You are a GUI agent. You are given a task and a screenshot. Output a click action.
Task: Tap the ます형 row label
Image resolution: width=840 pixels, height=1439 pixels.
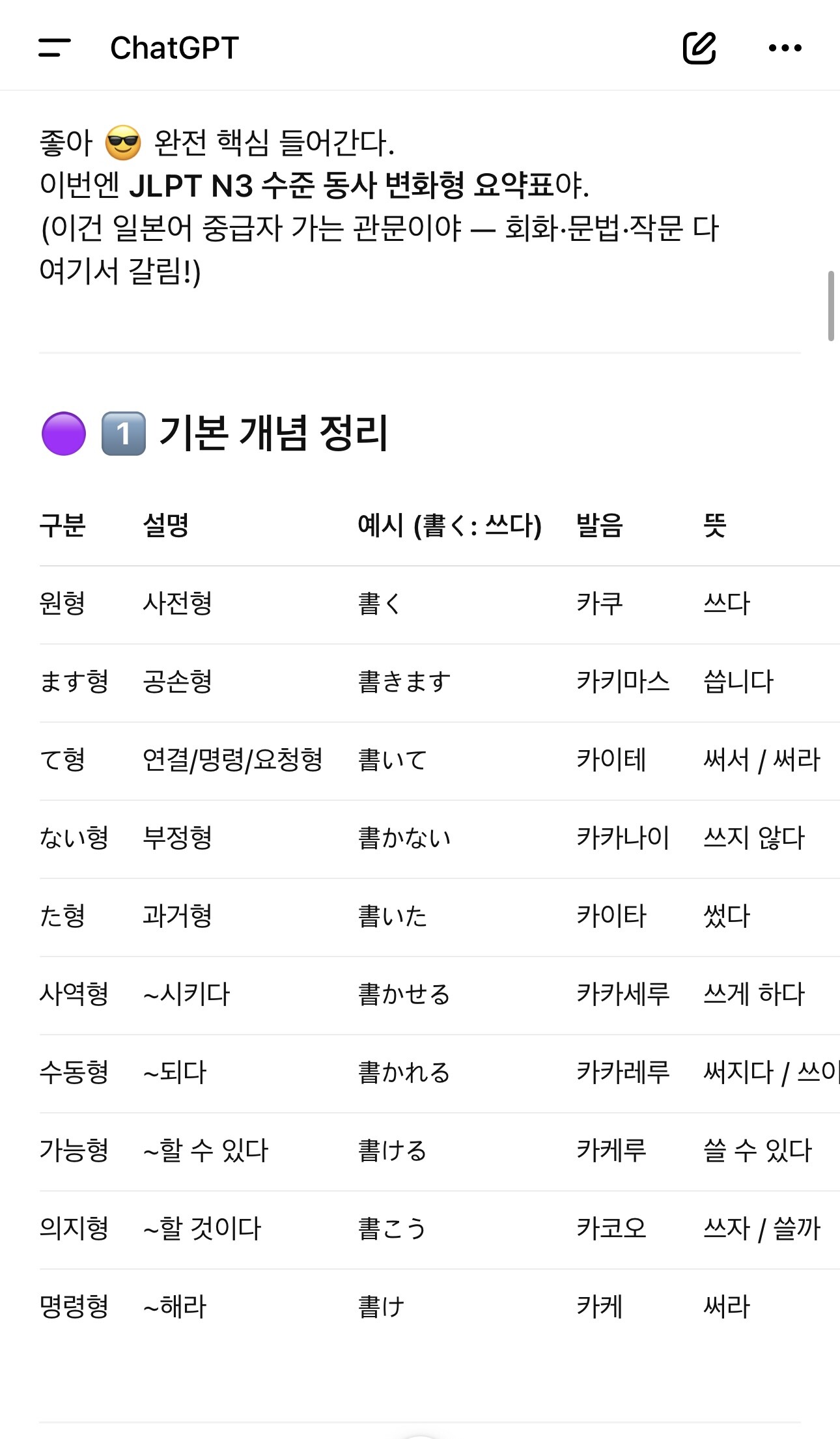point(74,682)
